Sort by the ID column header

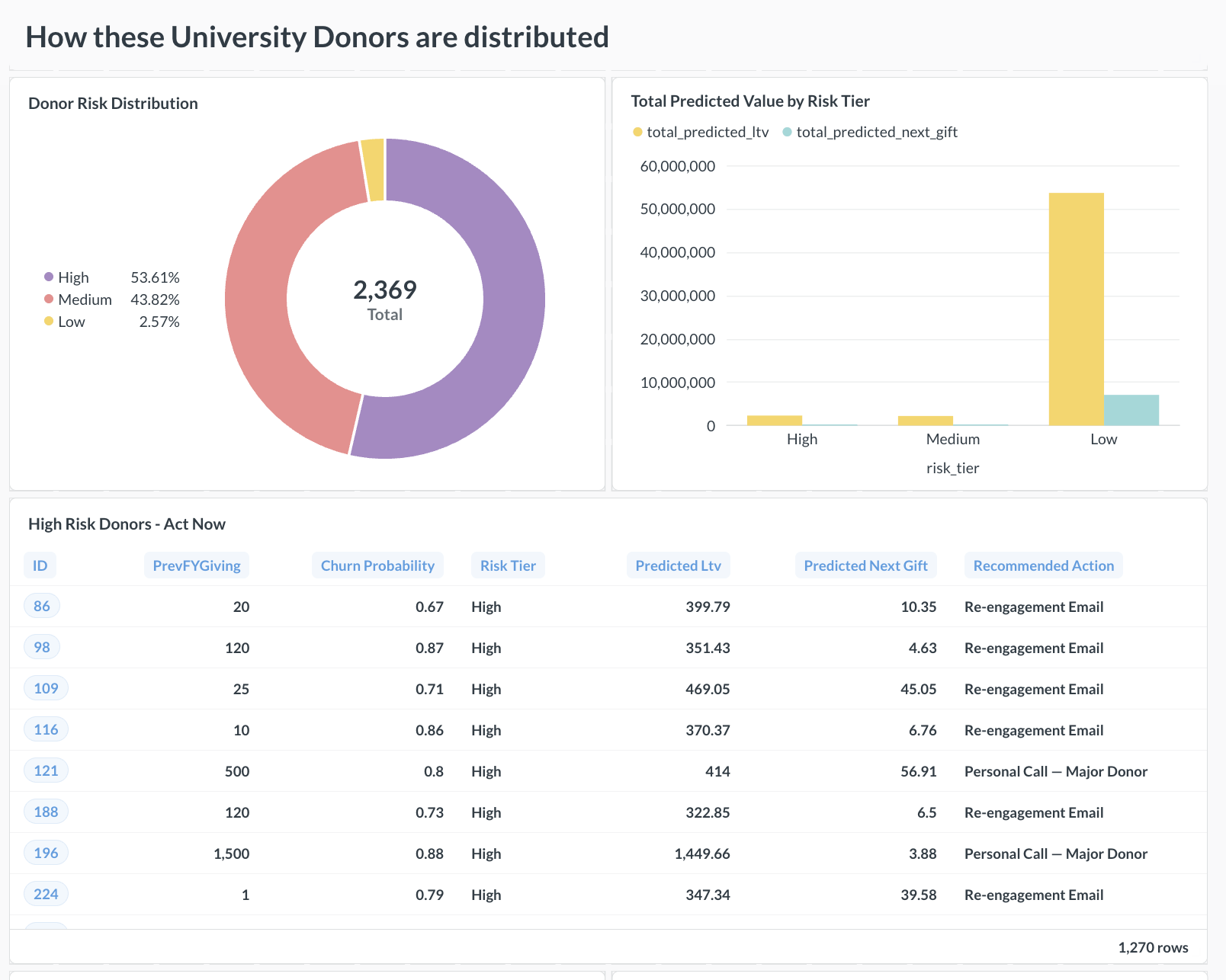point(40,565)
